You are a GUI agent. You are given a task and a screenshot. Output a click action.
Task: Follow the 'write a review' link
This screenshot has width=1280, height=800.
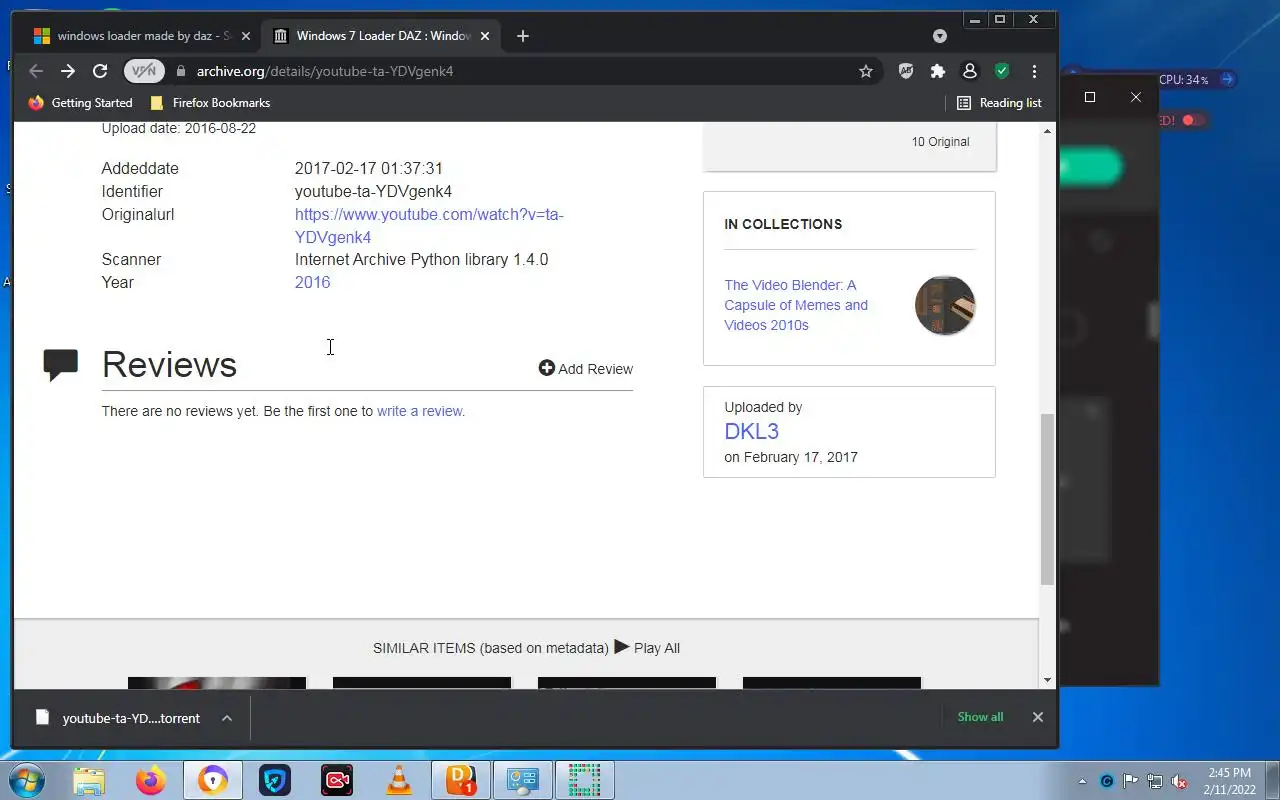[421, 411]
